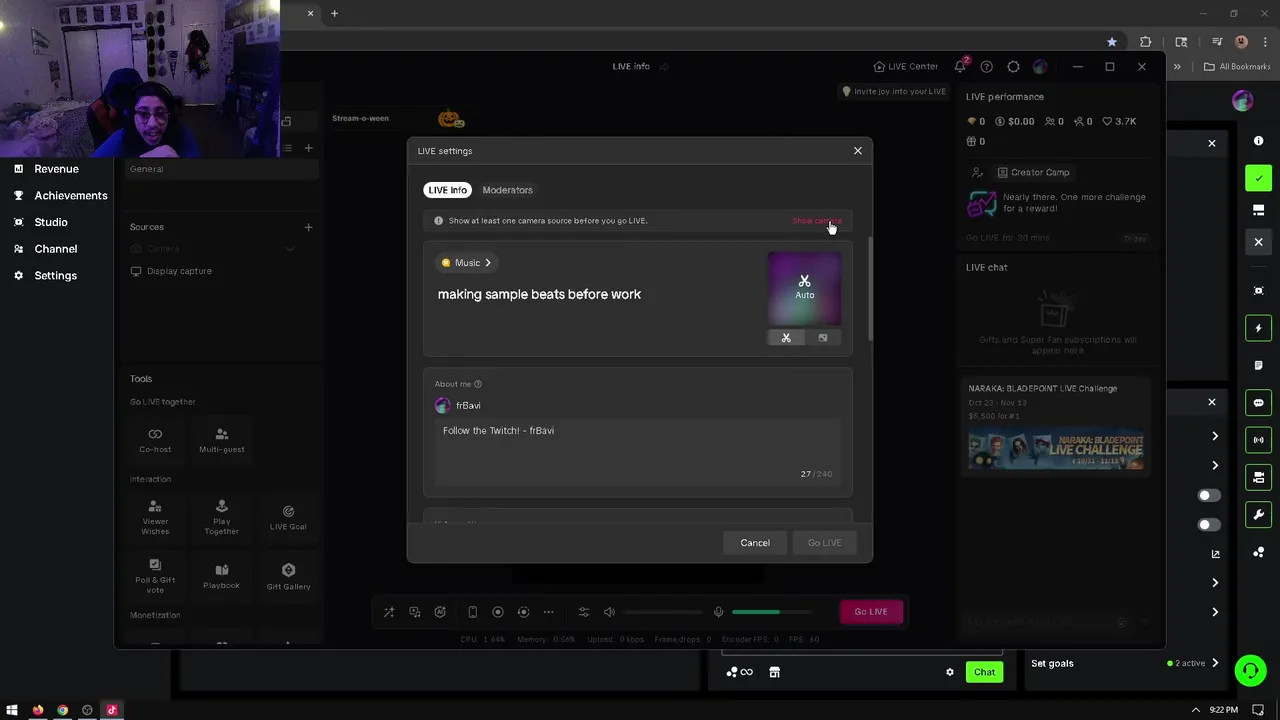Open the help question-mark icon
This screenshot has width=1280, height=720.
point(987,66)
